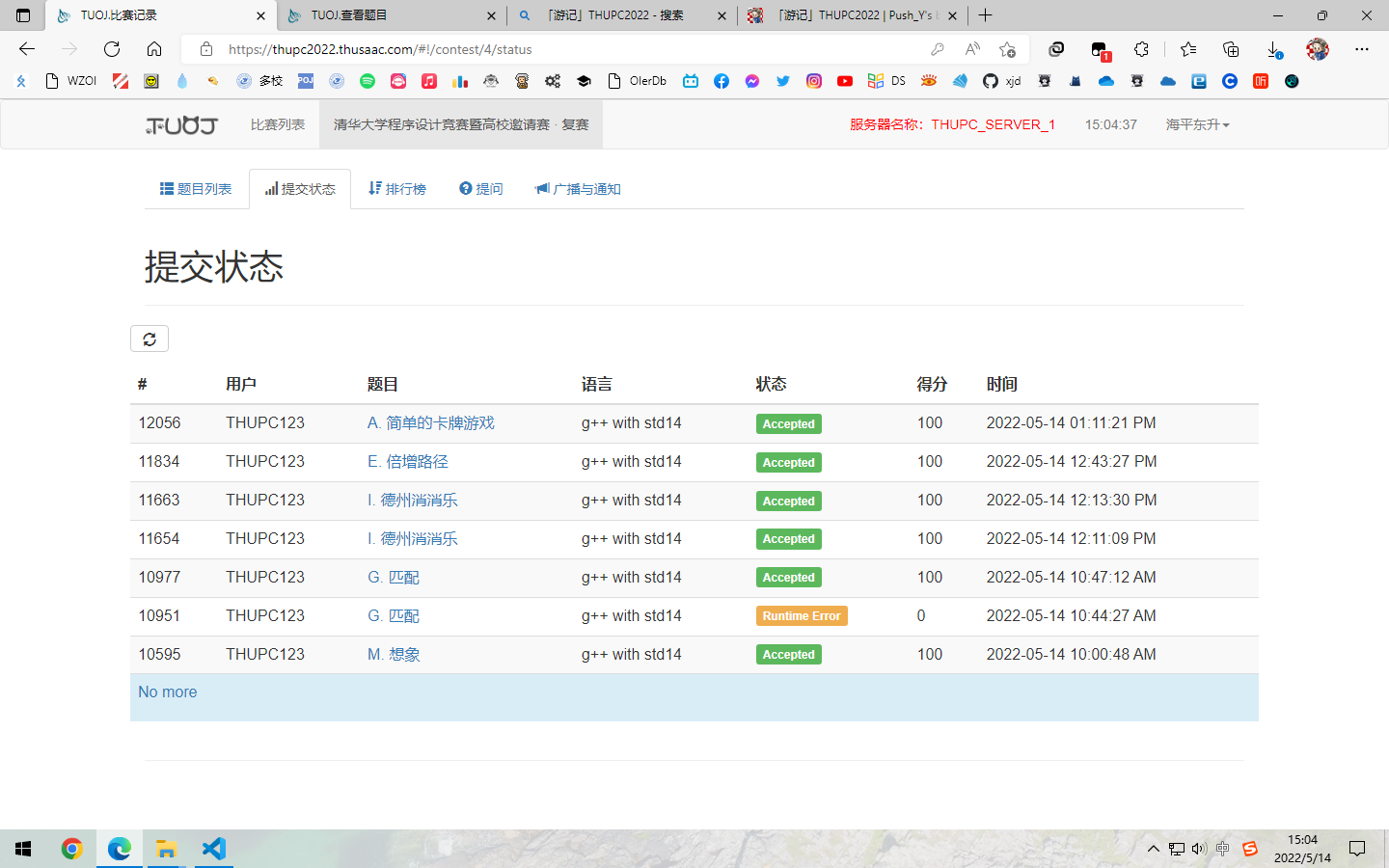
Task: Open the GitHub xjd bookmark
Action: pyautogui.click(x=1001, y=81)
